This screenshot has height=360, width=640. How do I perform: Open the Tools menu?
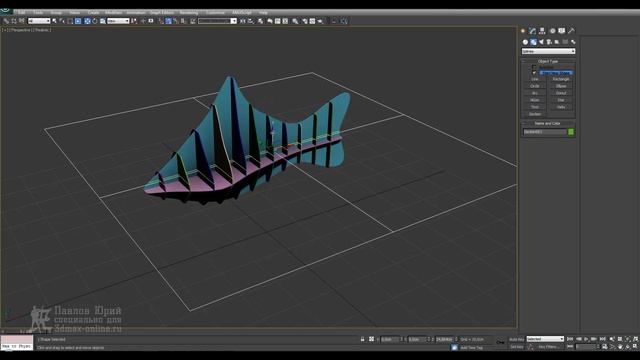point(38,13)
